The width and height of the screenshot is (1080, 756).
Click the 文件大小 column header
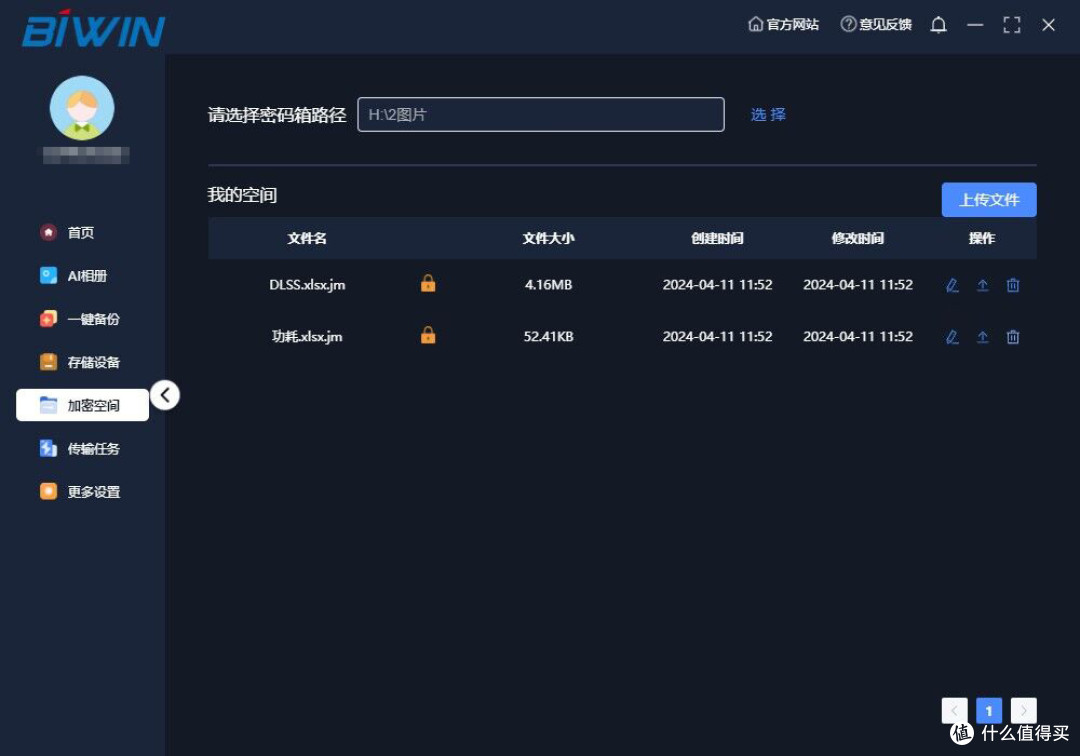(x=548, y=238)
